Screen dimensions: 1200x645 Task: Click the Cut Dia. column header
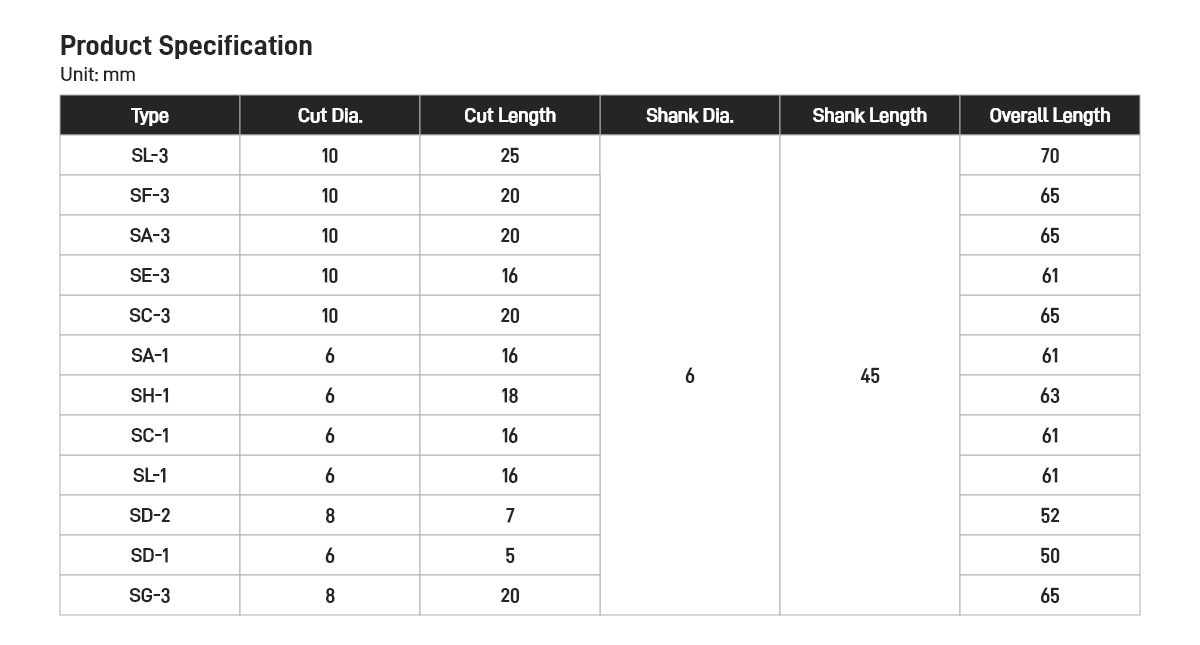[330, 115]
